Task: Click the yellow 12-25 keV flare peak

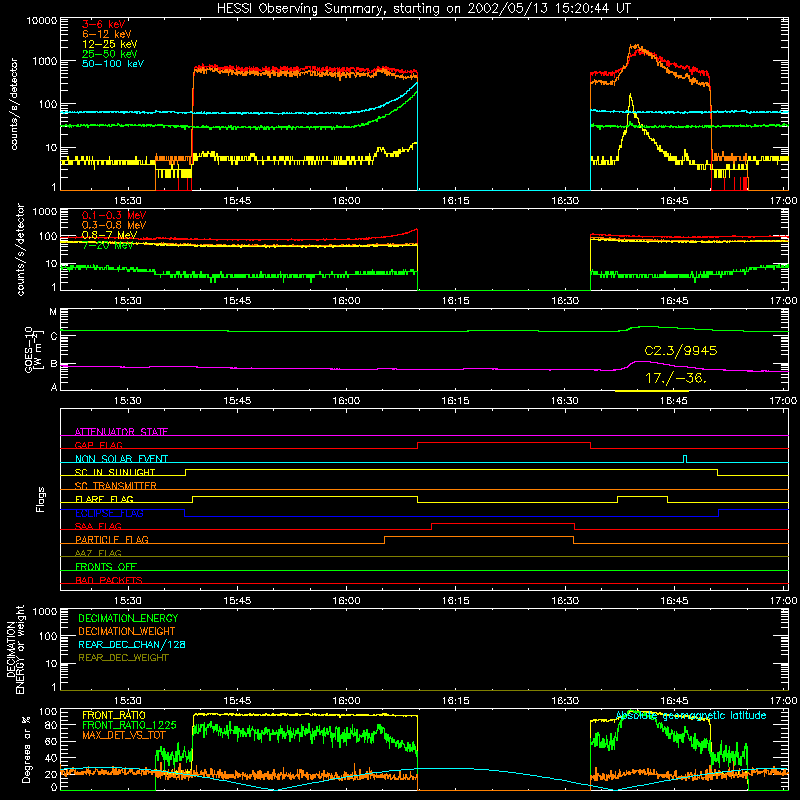Action: 631,96
